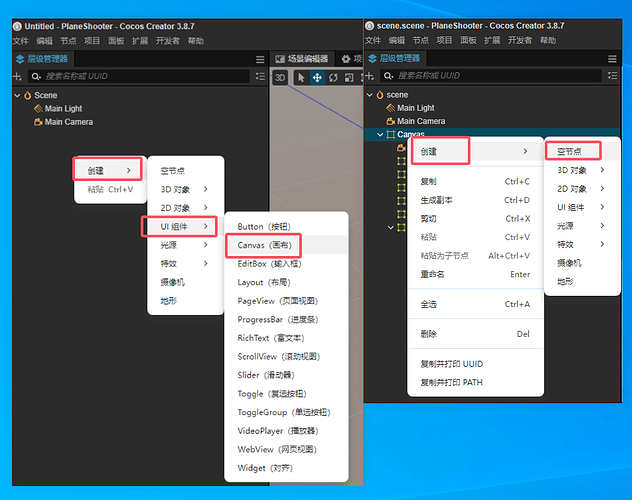This screenshot has width=632, height=500.
Task: Select Toggle (复选按钮) menu entry
Action: pyautogui.click(x=286, y=394)
